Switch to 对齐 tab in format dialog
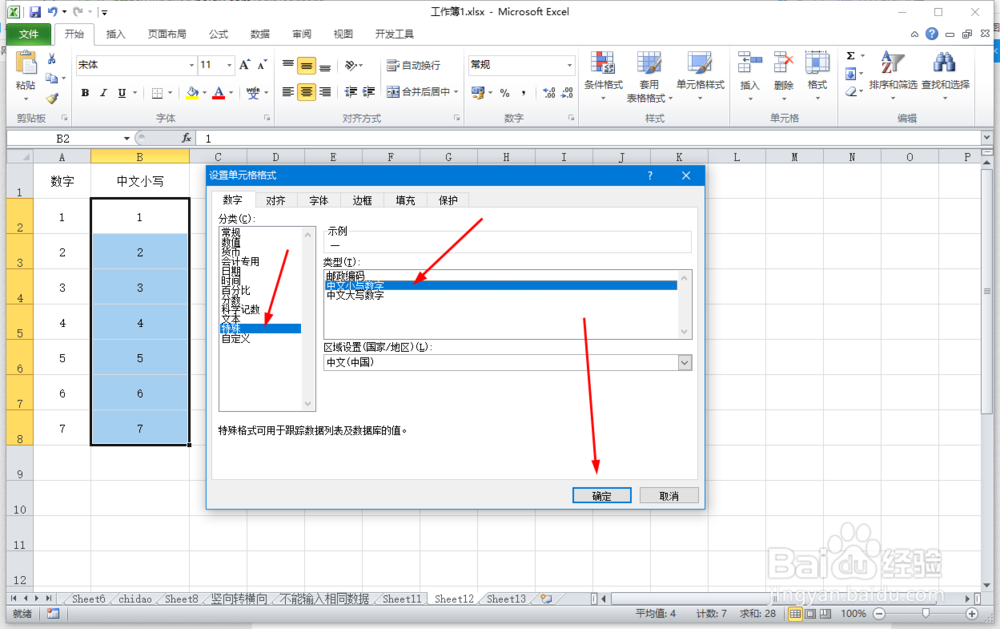This screenshot has height=629, width=1000. pos(276,200)
